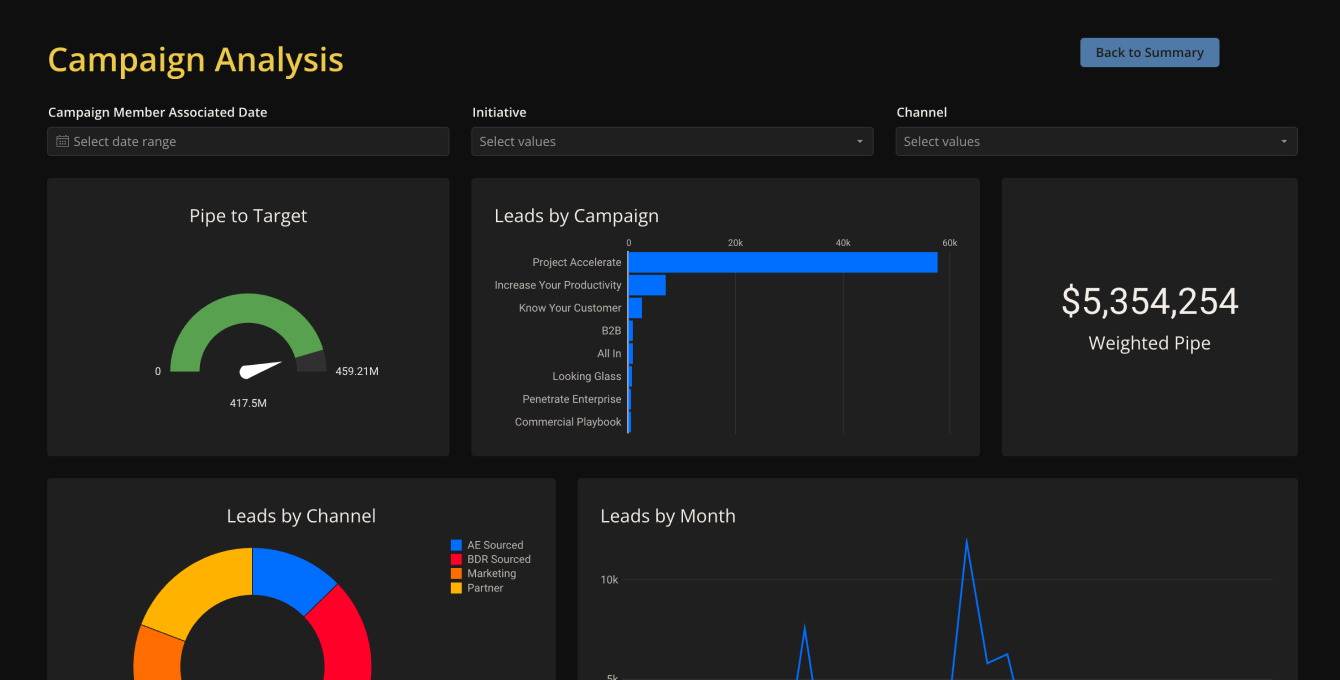Click the tallest peak on Leads by Month line
The width and height of the screenshot is (1340, 680).
pyautogui.click(x=966, y=541)
